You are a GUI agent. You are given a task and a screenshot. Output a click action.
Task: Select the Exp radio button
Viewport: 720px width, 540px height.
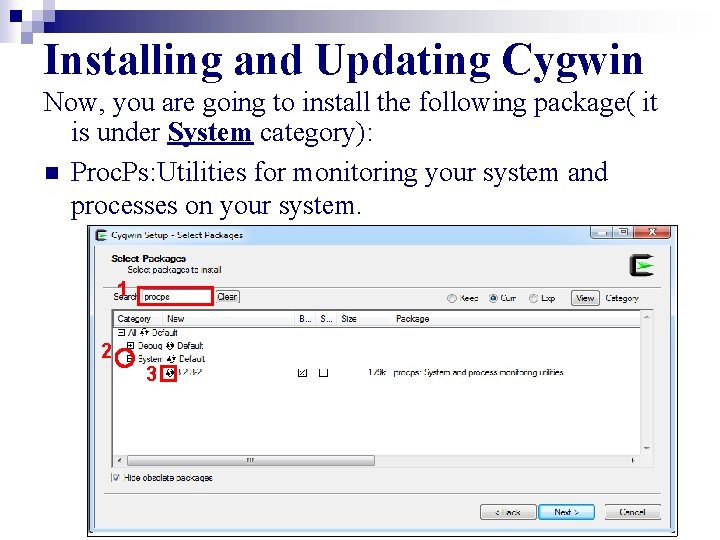pos(533,298)
